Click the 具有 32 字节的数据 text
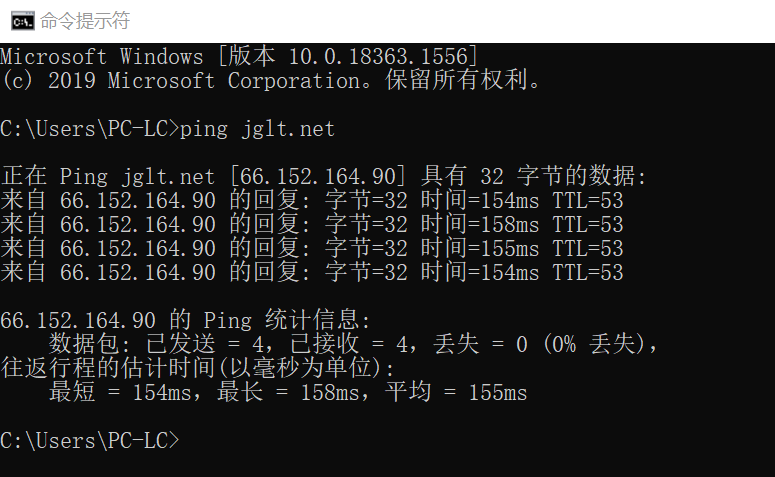 click(x=534, y=177)
